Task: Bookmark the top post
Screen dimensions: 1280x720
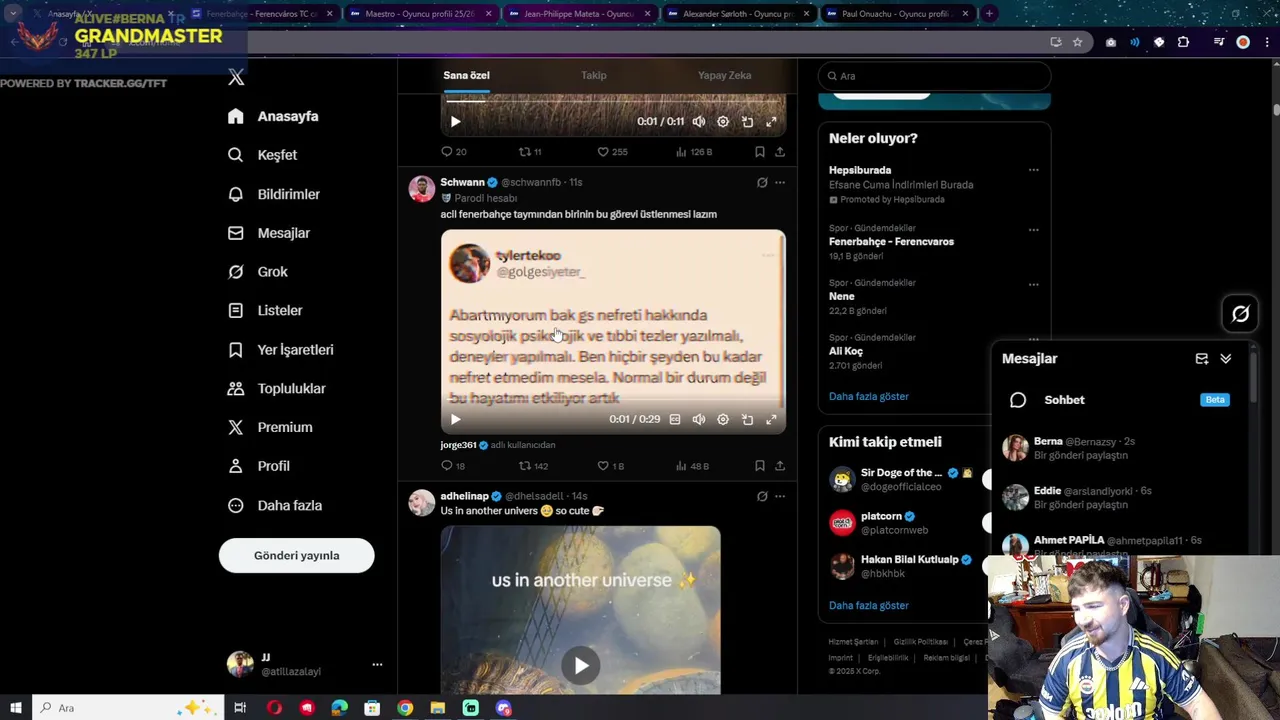Action: point(760,152)
